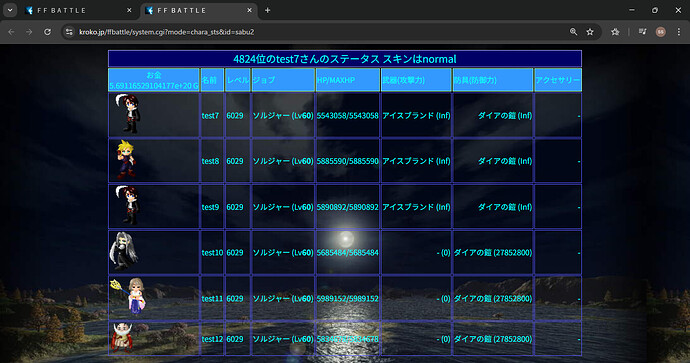Click HP value 5890892/5890892
This screenshot has width=690, height=363.
(x=348, y=207)
